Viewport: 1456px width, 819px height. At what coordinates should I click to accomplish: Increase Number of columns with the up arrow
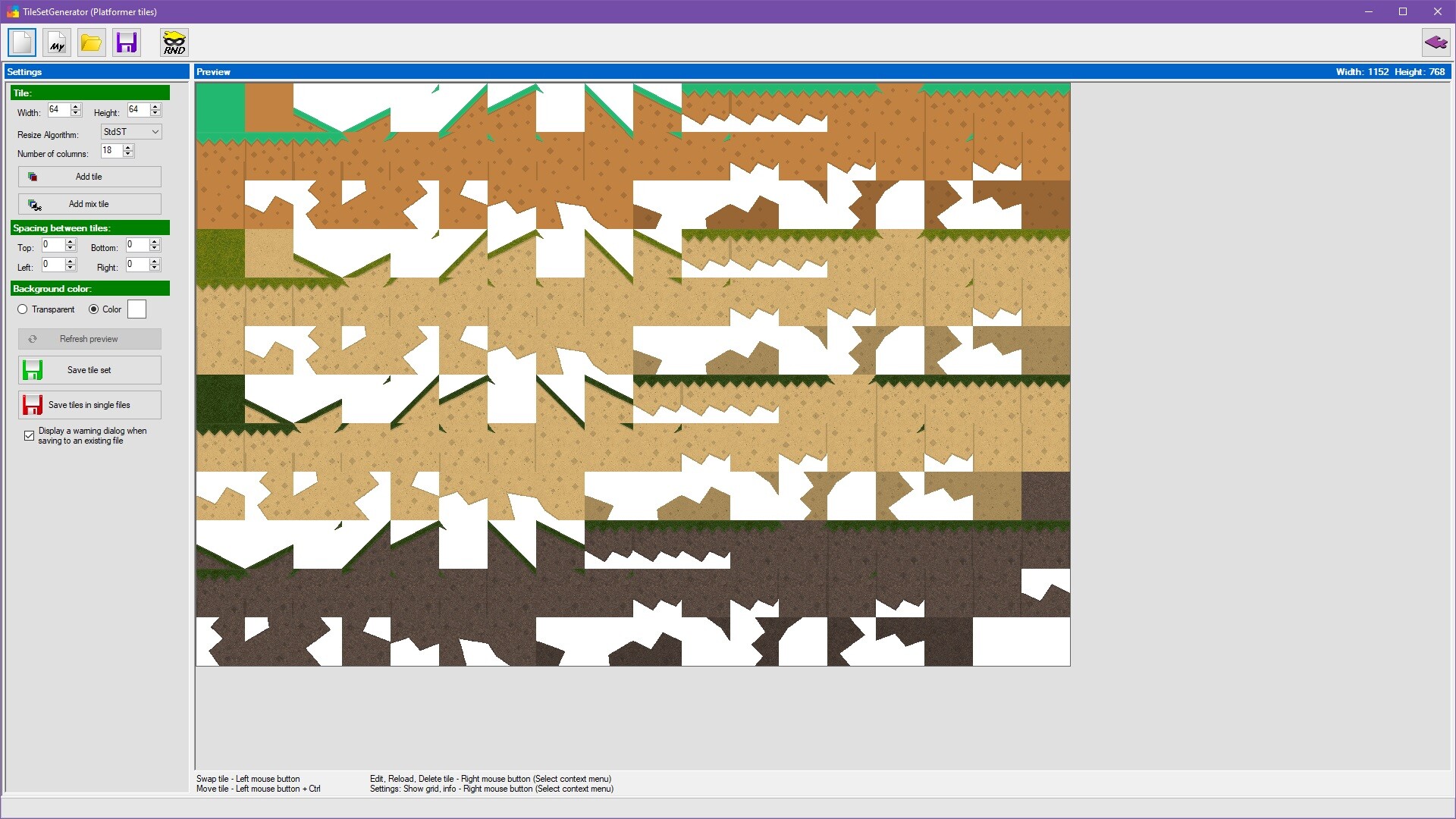coord(129,147)
